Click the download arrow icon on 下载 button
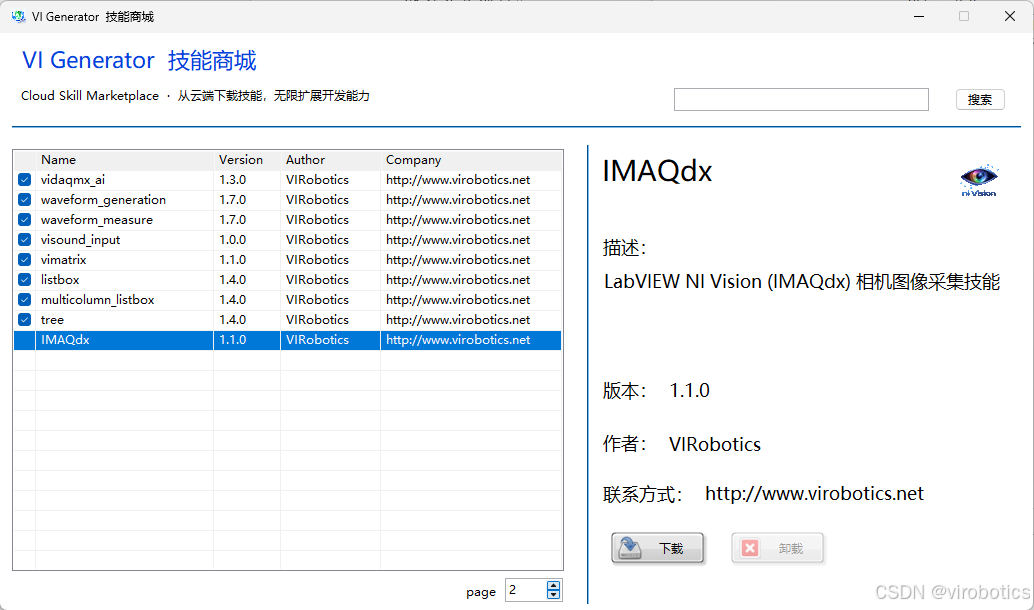 coord(630,547)
